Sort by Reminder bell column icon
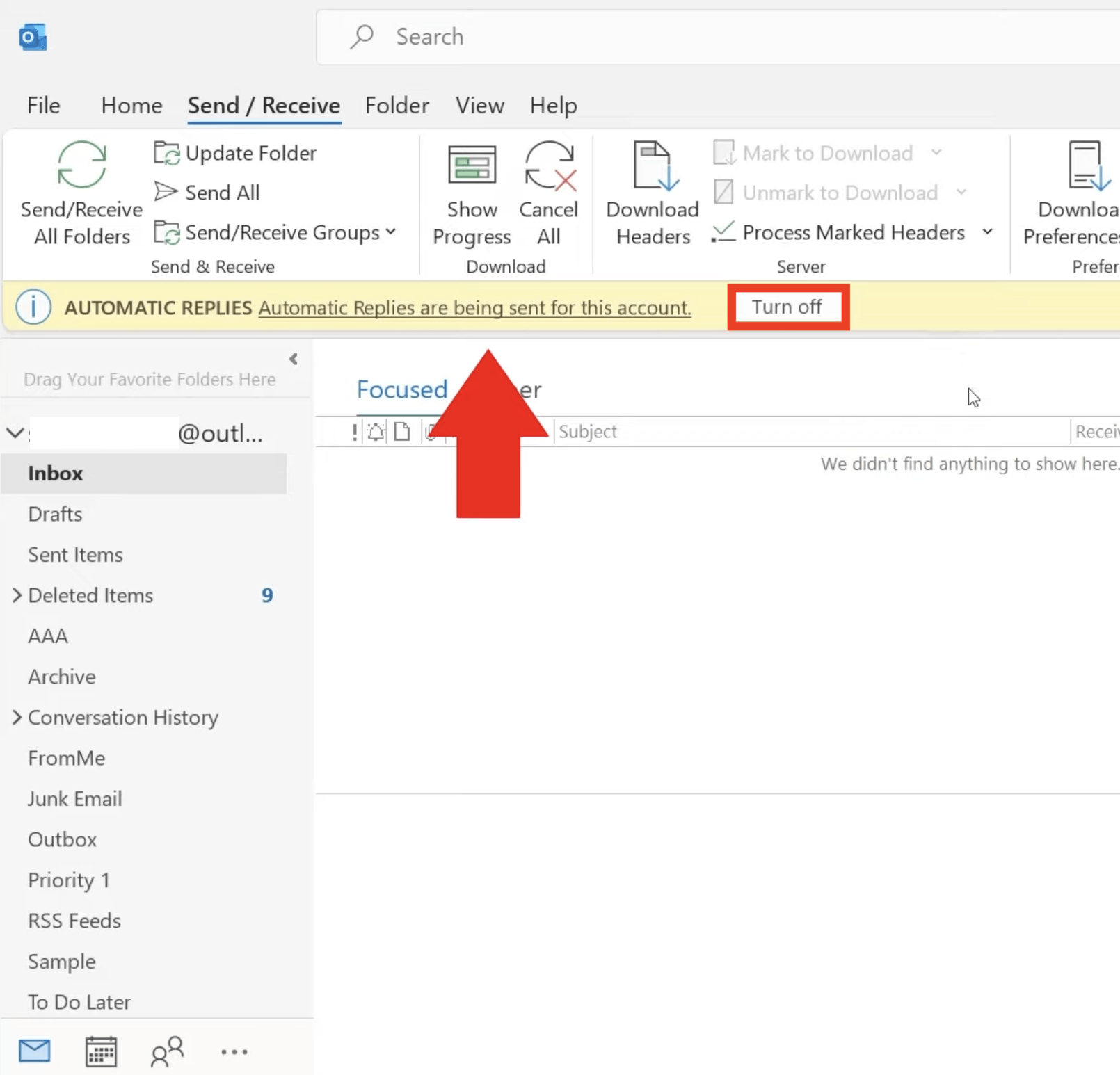 [x=376, y=432]
